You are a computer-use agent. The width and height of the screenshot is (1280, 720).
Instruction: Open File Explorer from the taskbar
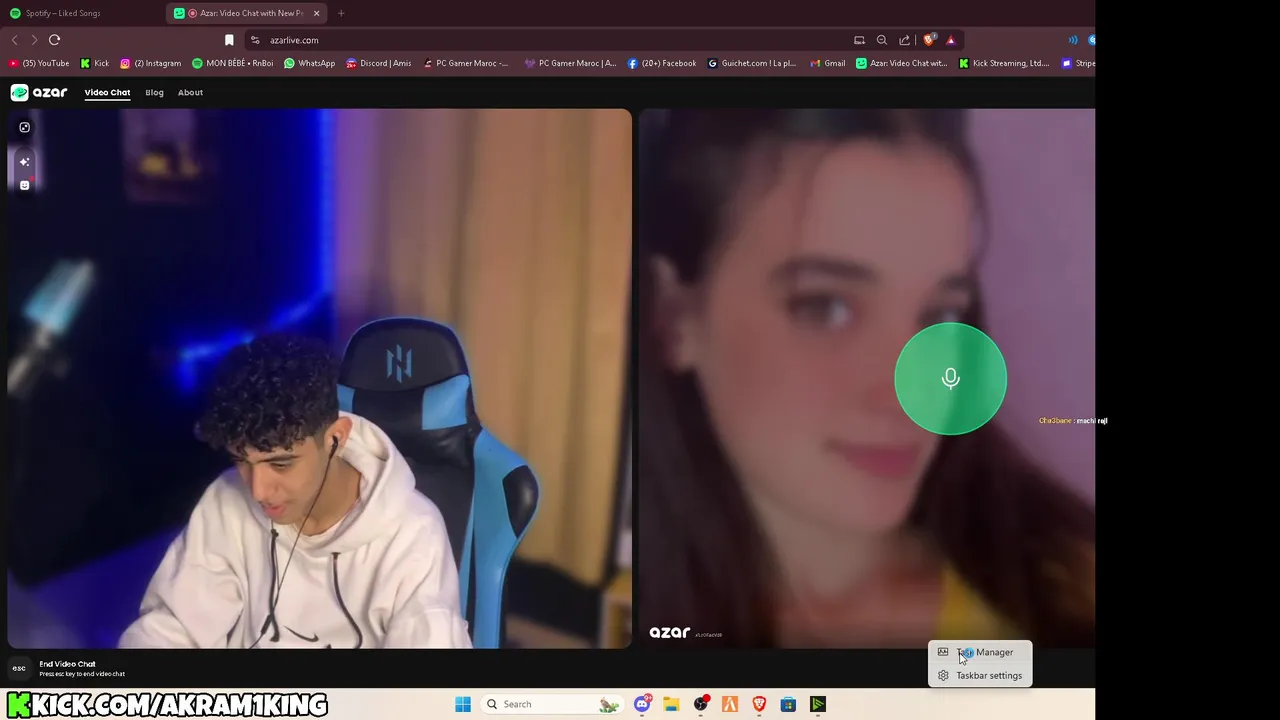point(671,704)
